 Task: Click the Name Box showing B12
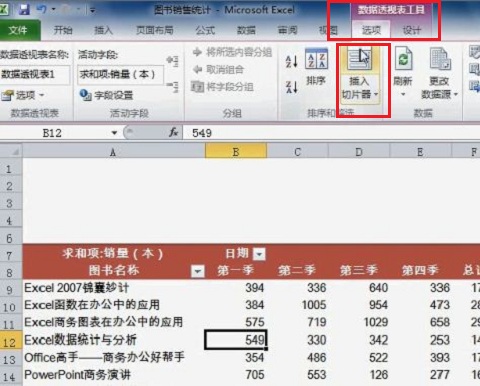click(53, 133)
